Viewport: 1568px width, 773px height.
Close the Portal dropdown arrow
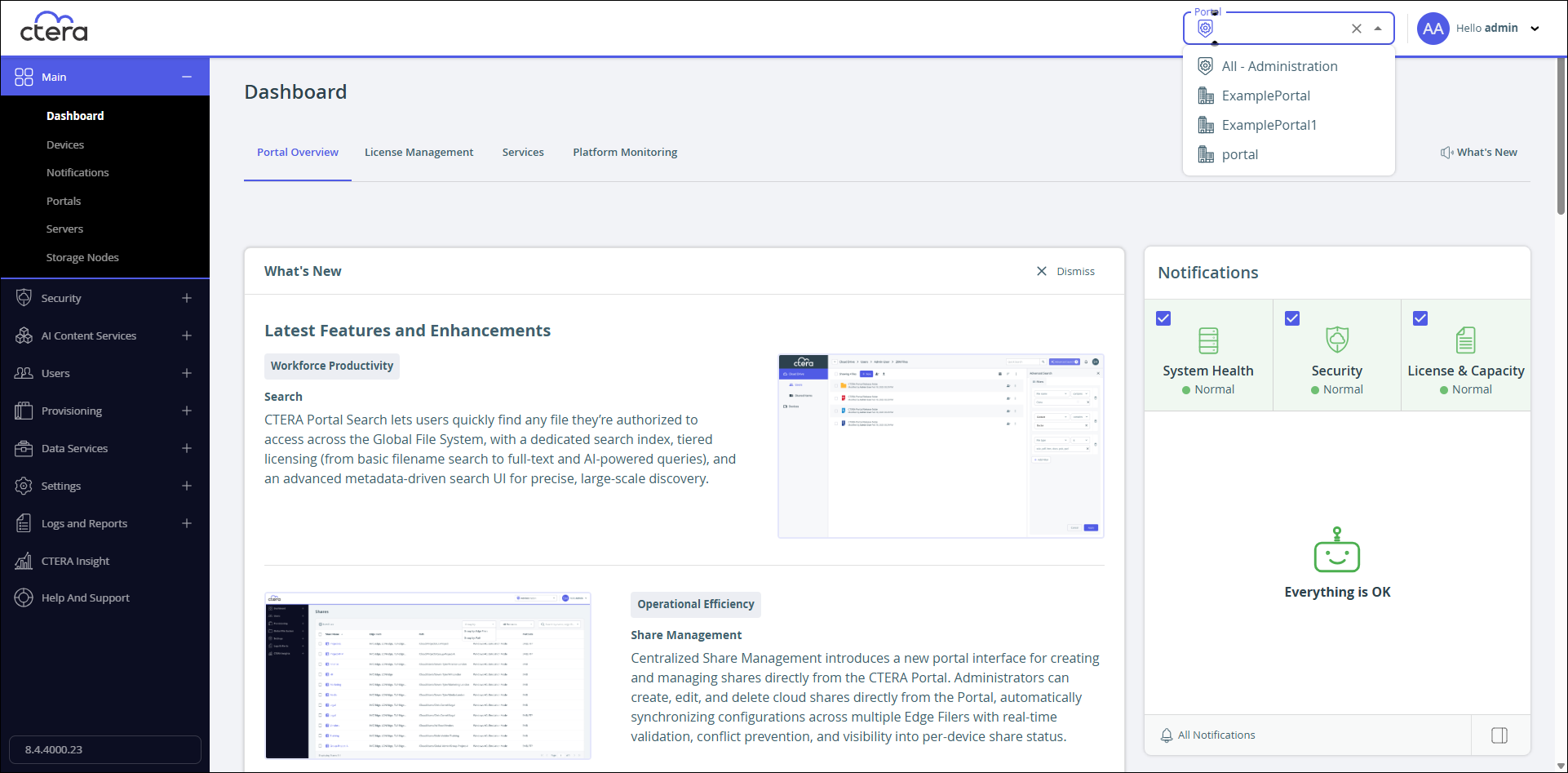[x=1378, y=29]
